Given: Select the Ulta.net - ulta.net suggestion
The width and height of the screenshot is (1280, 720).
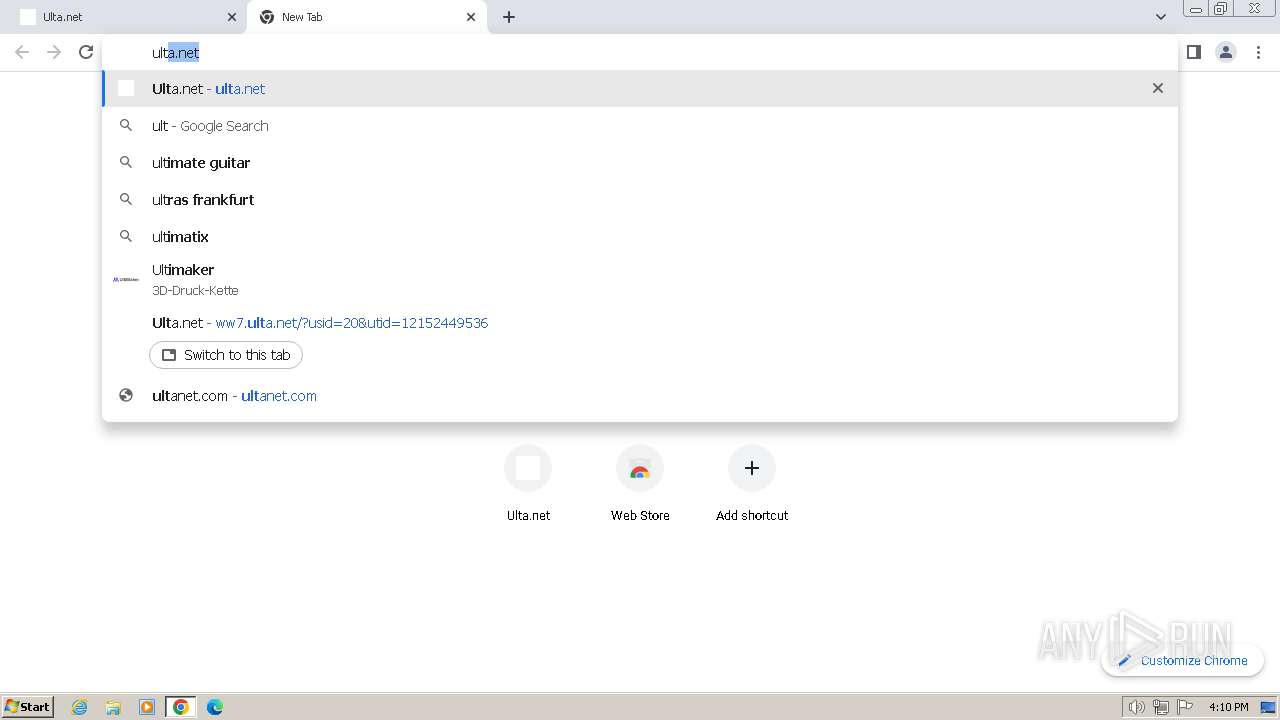Looking at the screenshot, I should click(x=640, y=89).
